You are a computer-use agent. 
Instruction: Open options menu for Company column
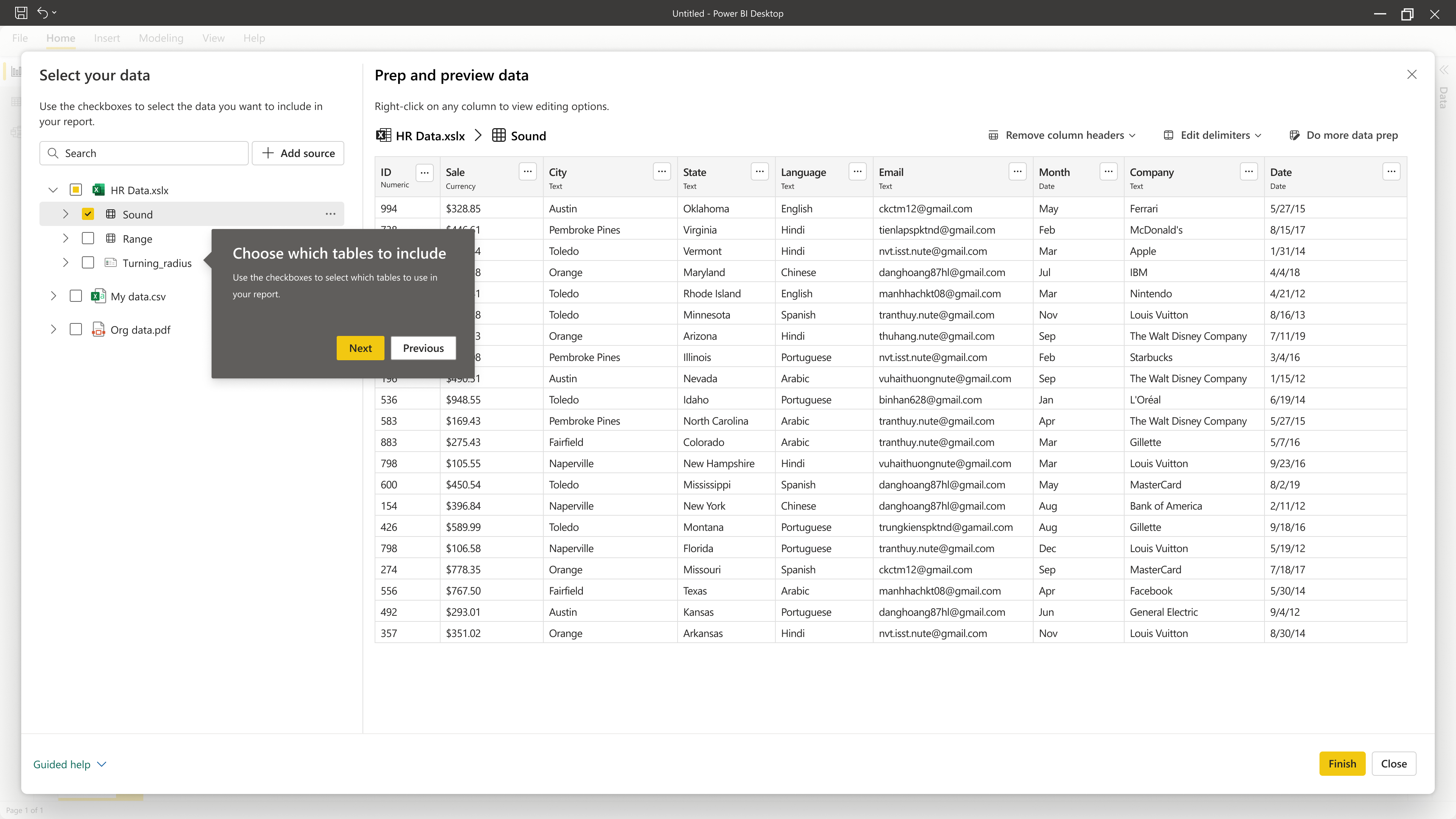1249,171
